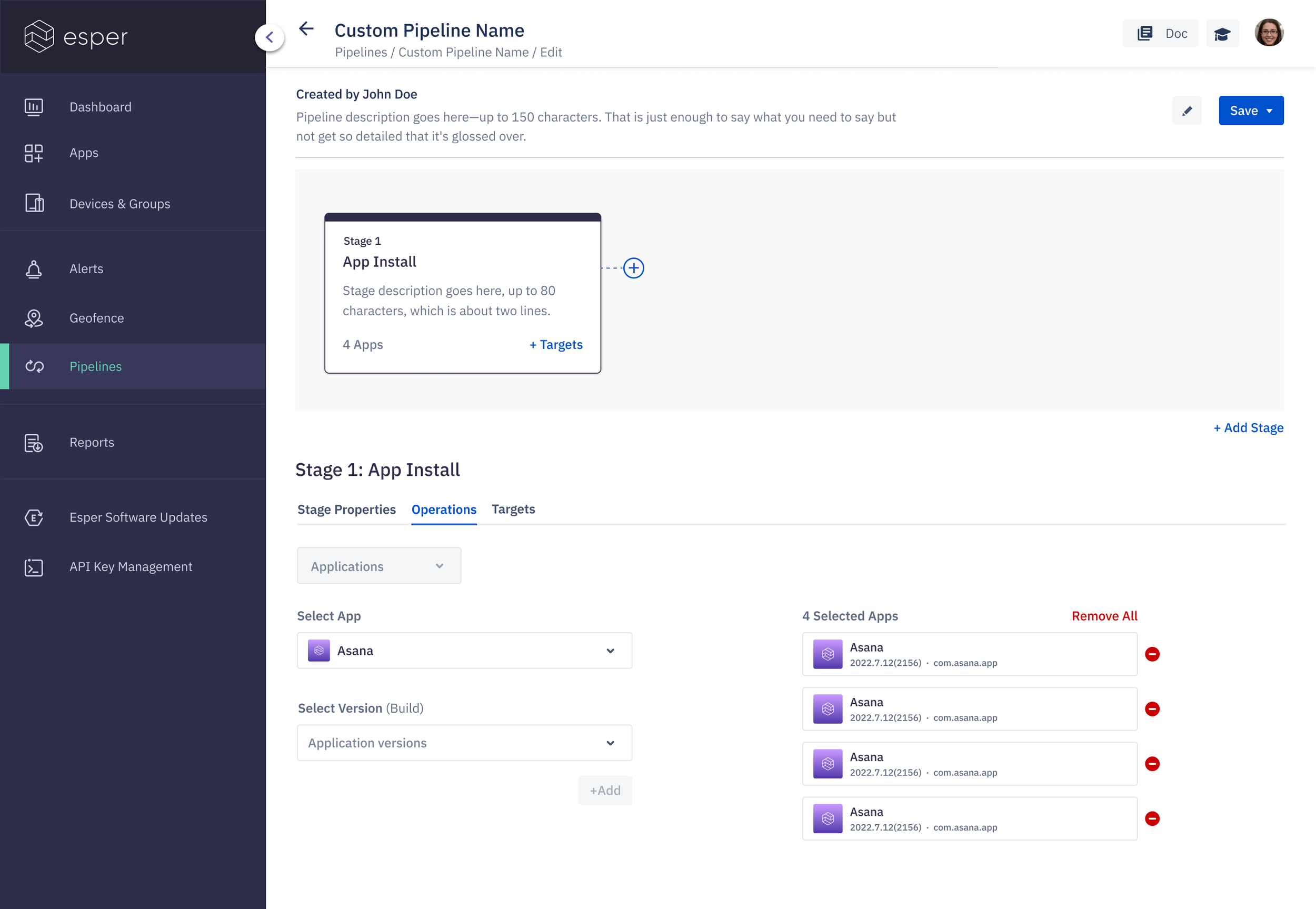
Task: Select the Stage 1 App Install card
Action: point(462,293)
